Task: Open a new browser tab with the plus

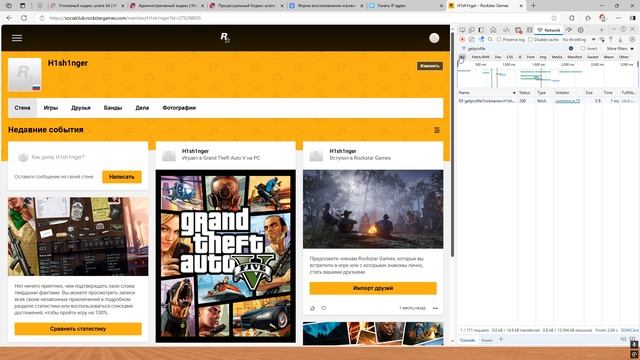Action: [x=533, y=6]
